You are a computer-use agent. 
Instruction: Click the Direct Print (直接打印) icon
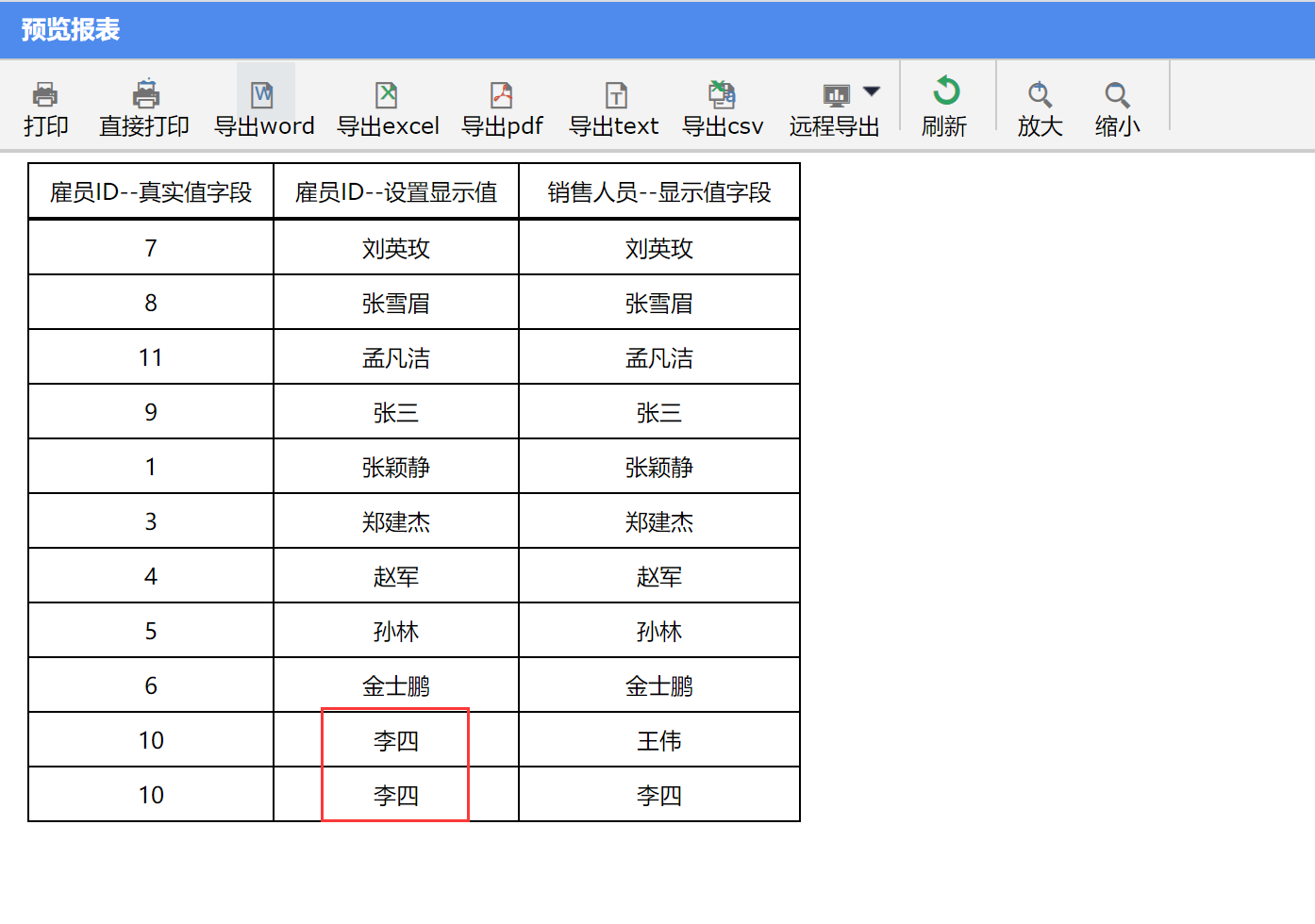[145, 95]
